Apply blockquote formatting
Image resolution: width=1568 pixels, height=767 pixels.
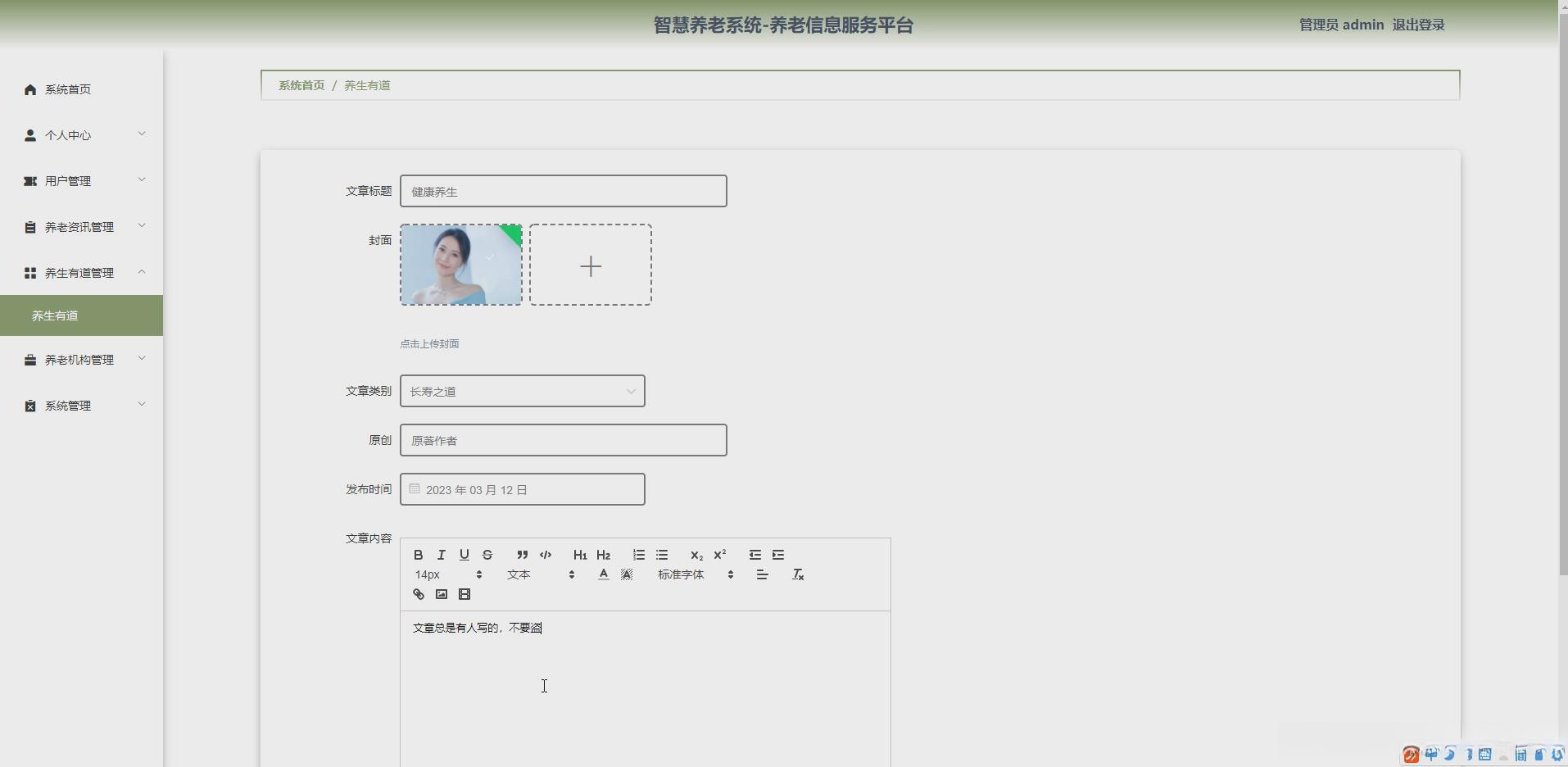(523, 555)
